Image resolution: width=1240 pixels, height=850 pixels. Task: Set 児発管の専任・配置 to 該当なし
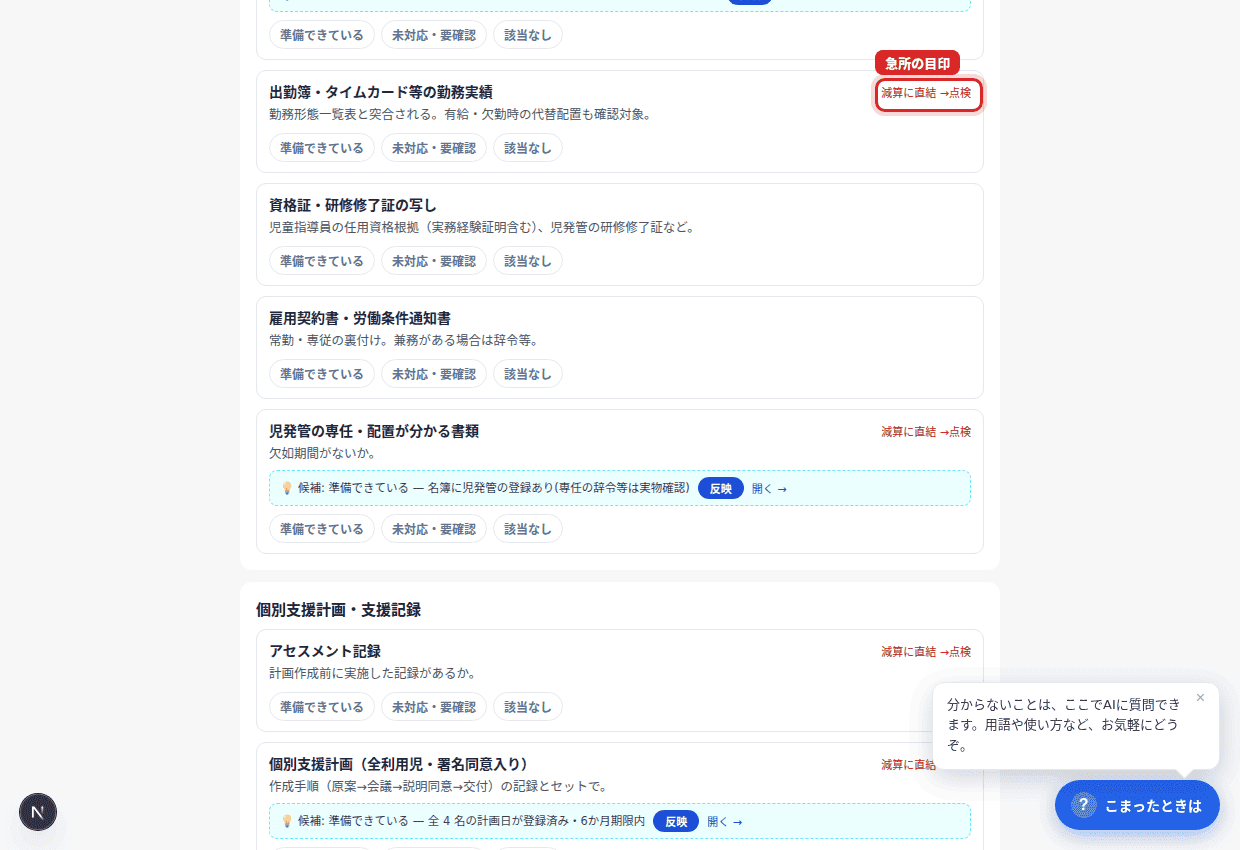(528, 528)
